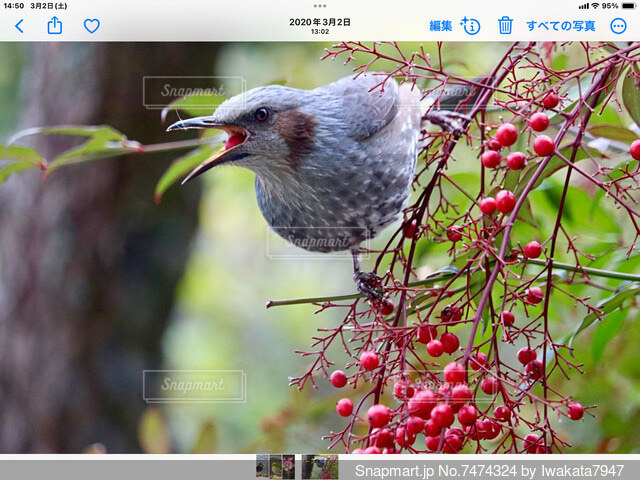Tap the main bird photo
Viewport: 640px width, 480px height.
pyautogui.click(x=320, y=248)
